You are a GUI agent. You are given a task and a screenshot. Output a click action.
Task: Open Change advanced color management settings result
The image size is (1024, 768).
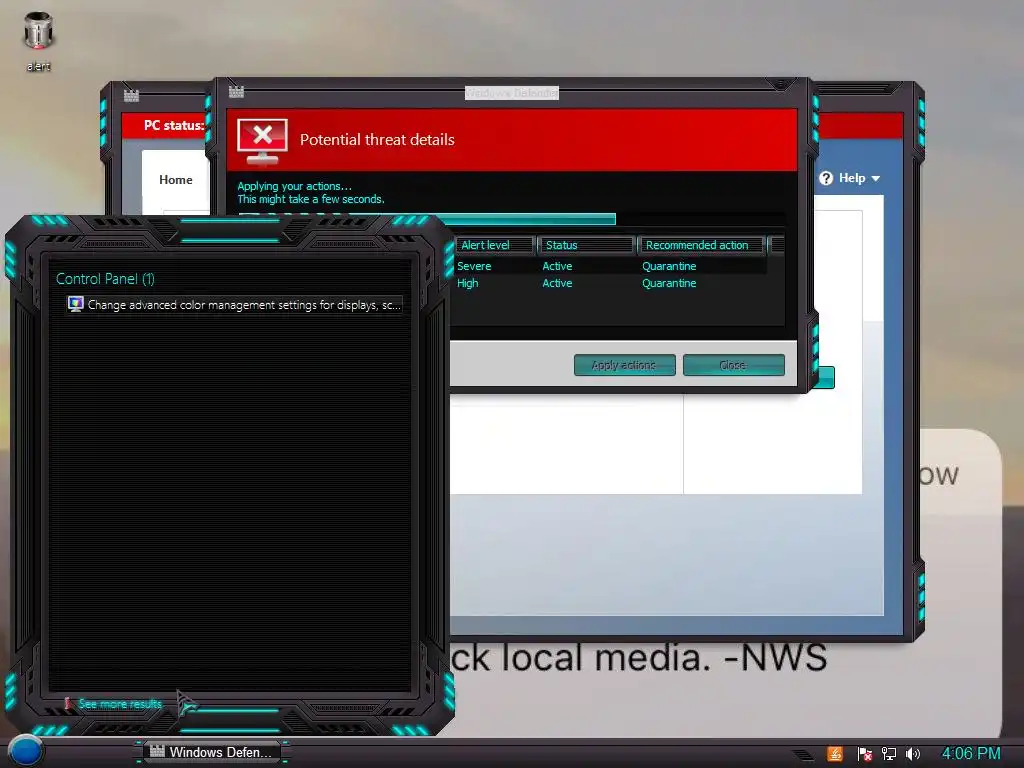pyautogui.click(x=235, y=305)
